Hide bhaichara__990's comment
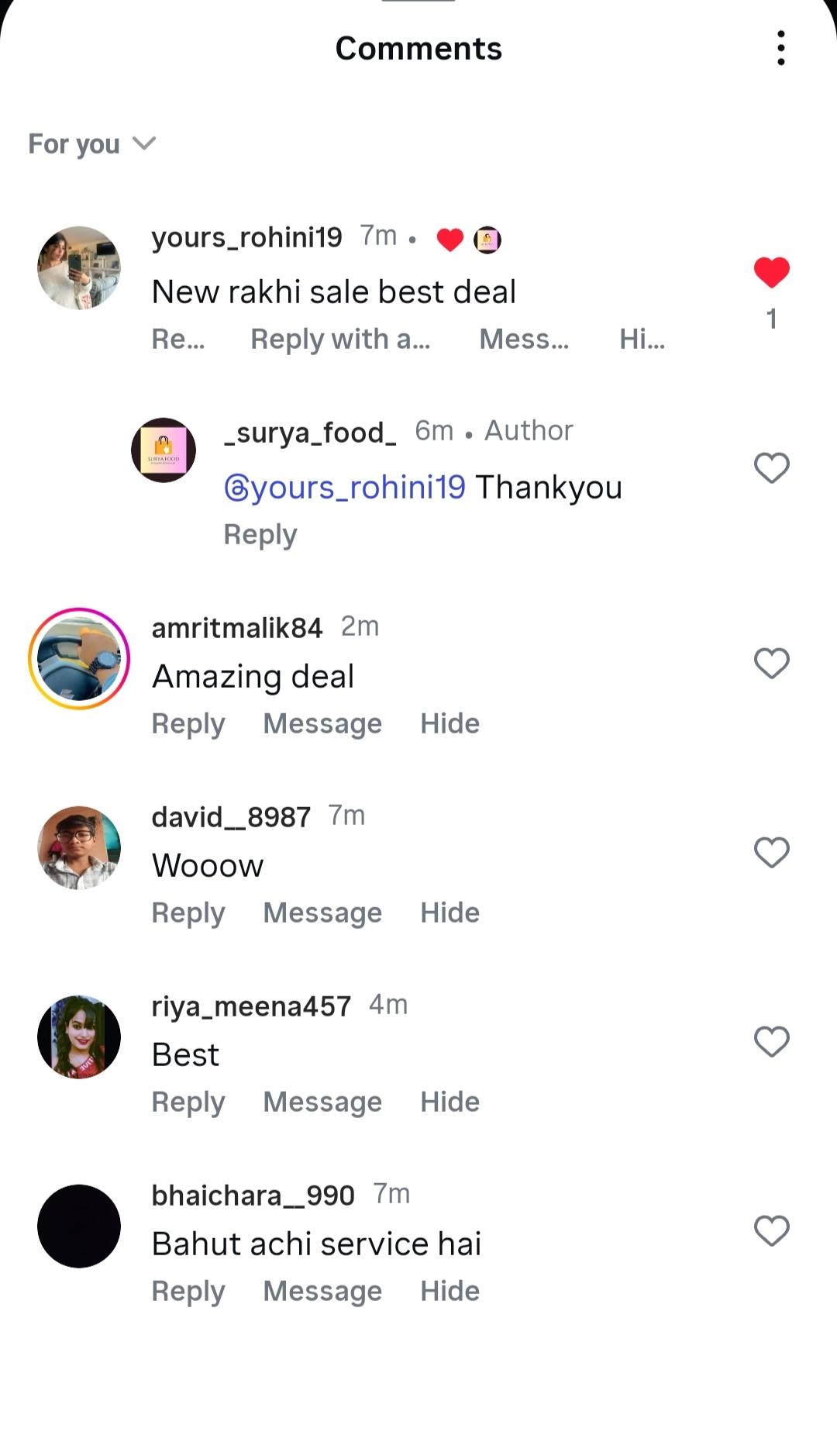This screenshot has height=1456, width=837. (x=449, y=1291)
